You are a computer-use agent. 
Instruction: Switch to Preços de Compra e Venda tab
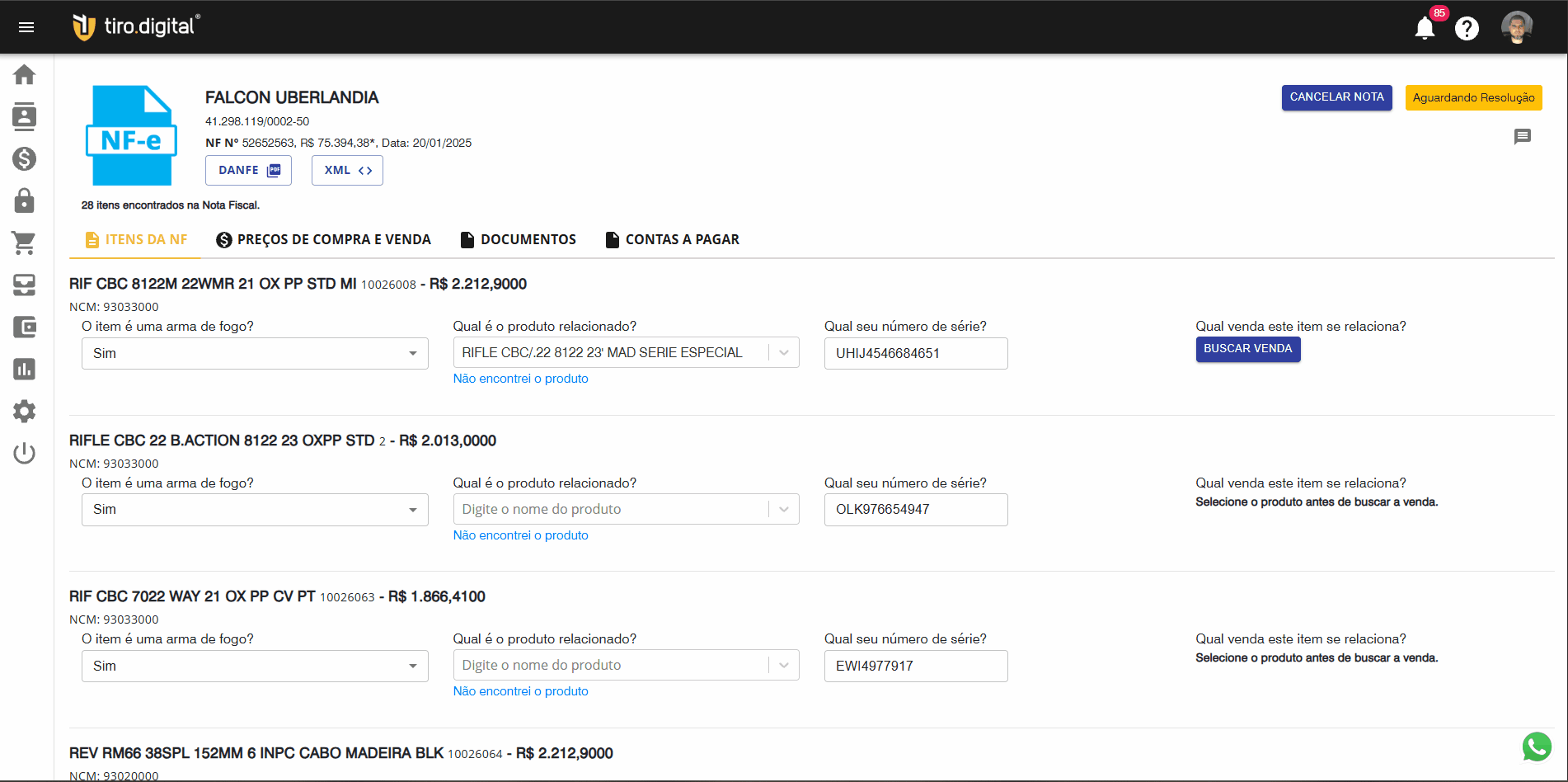point(323,240)
